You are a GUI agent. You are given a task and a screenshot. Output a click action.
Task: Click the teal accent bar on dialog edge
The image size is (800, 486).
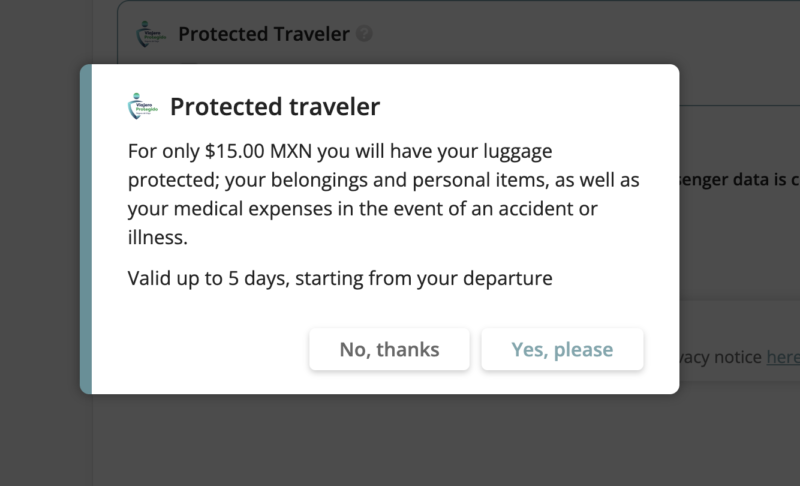coord(86,230)
